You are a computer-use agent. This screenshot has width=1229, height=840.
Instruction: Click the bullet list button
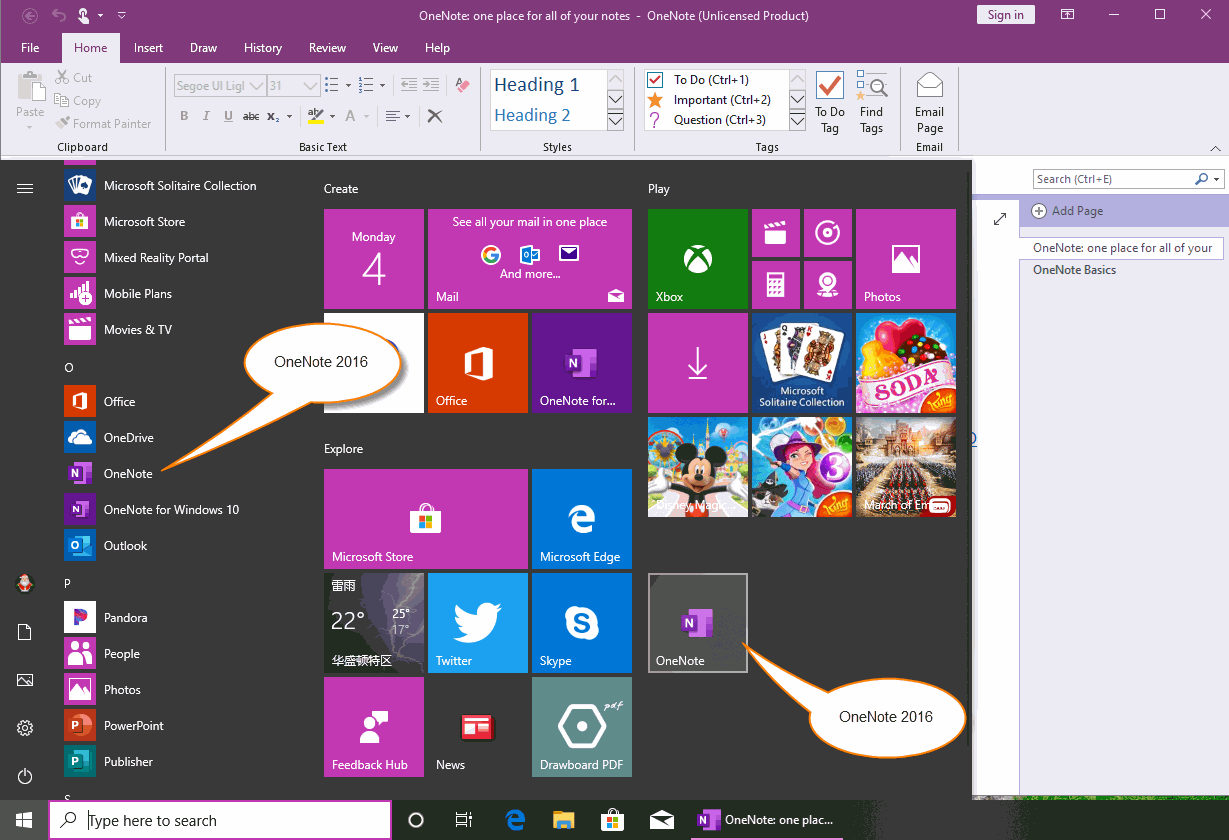pyautogui.click(x=332, y=86)
